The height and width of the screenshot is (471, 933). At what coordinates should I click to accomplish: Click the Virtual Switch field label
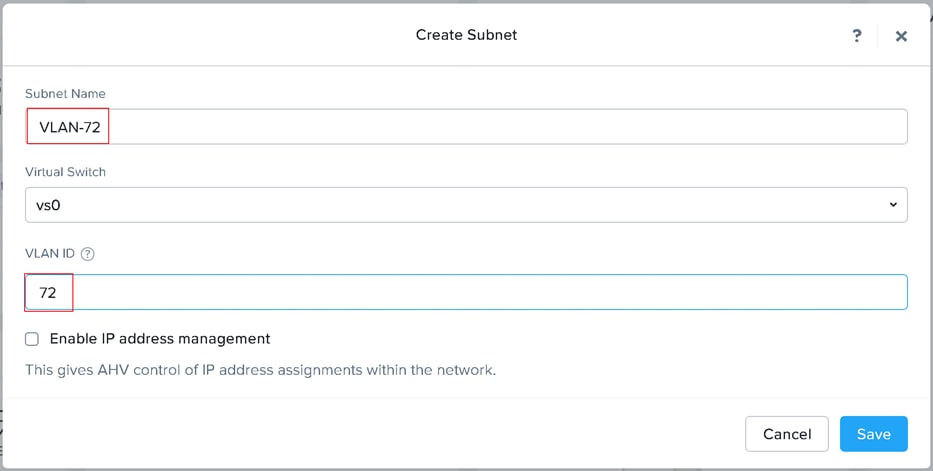65,172
